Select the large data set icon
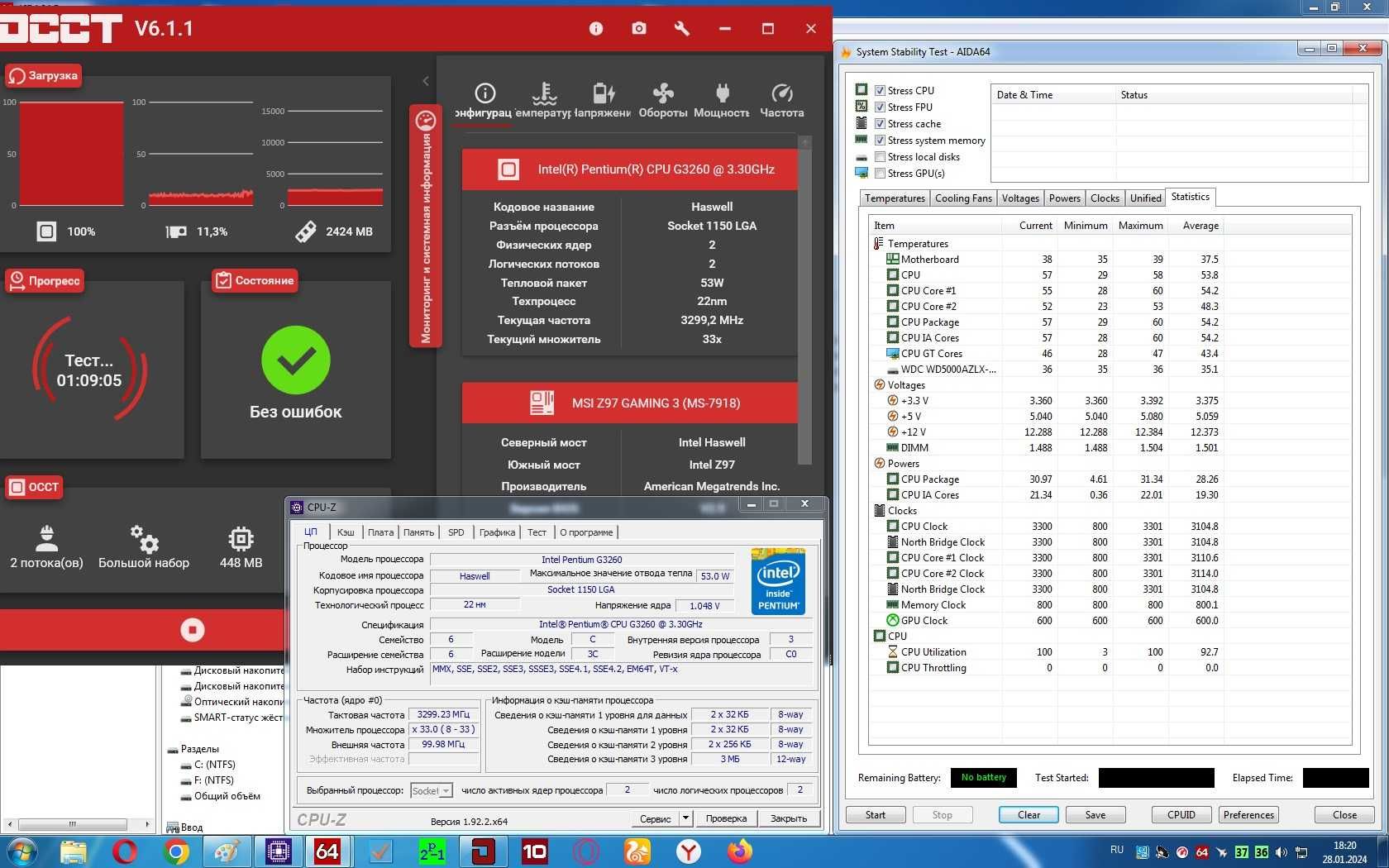 tap(144, 538)
